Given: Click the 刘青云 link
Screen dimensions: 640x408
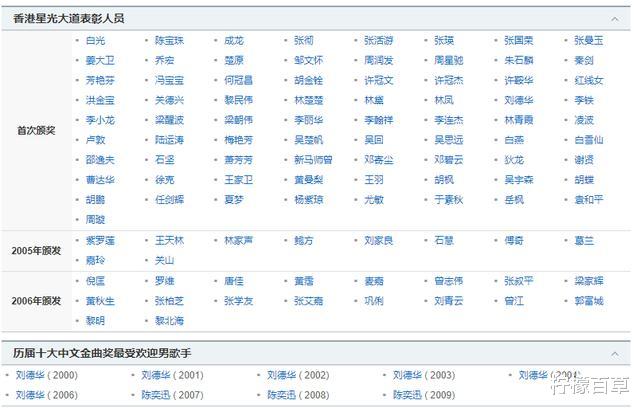Looking at the screenshot, I should pyautogui.click(x=449, y=301).
